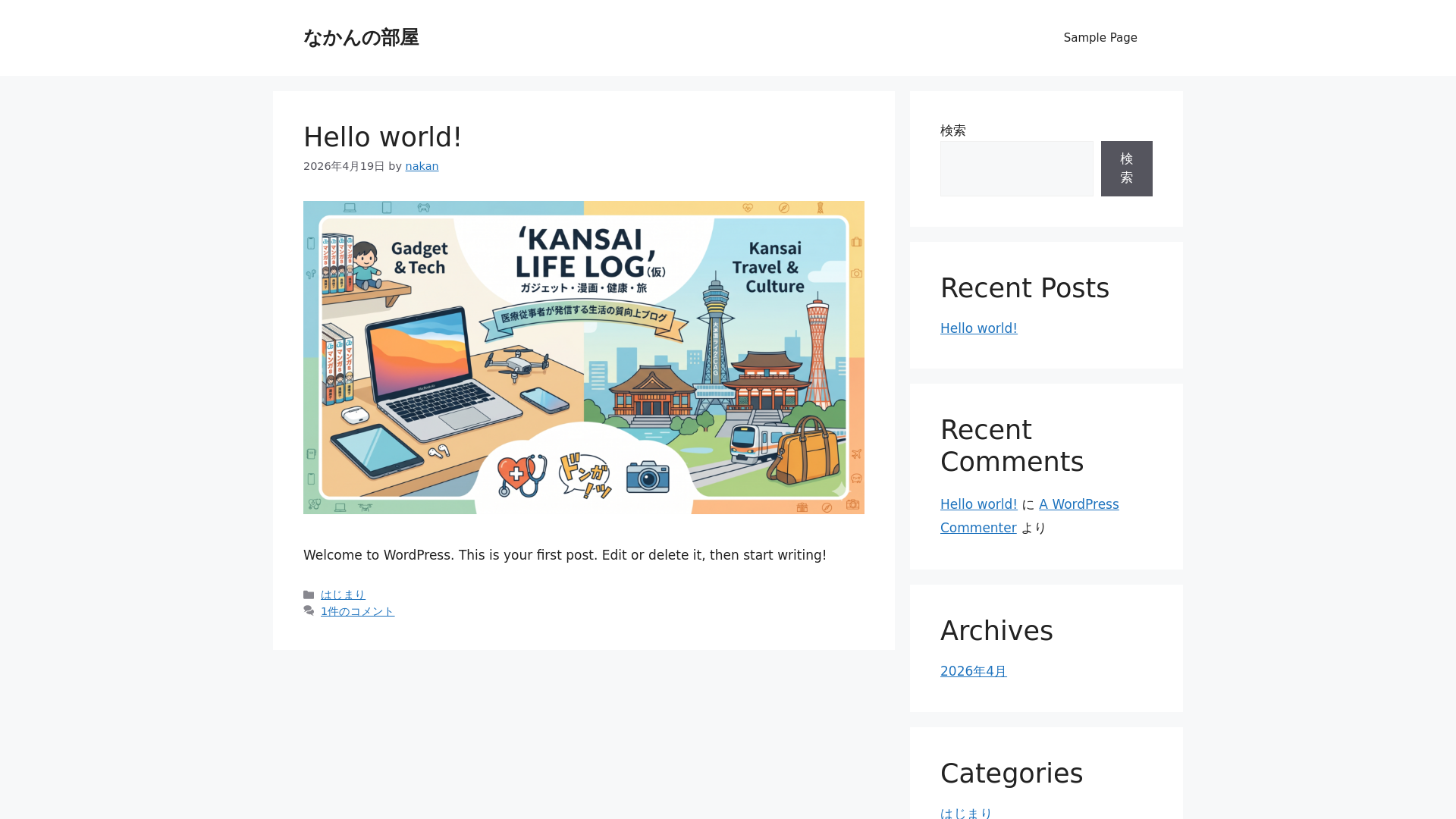Open はじまり in the Categories widget
1456x819 pixels.
click(966, 813)
